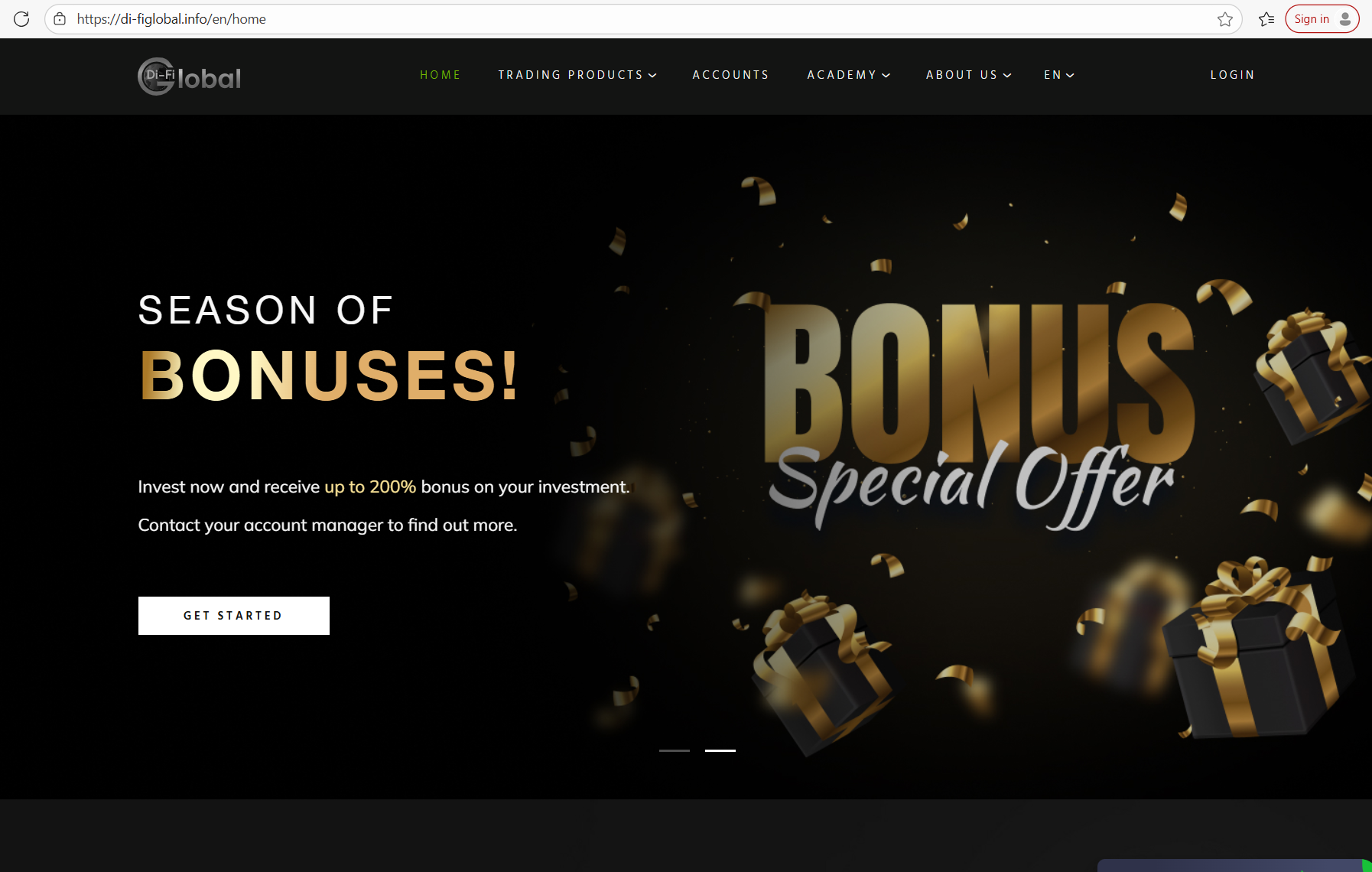Open the Home navigation item
The width and height of the screenshot is (1372, 872).
pyautogui.click(x=441, y=75)
